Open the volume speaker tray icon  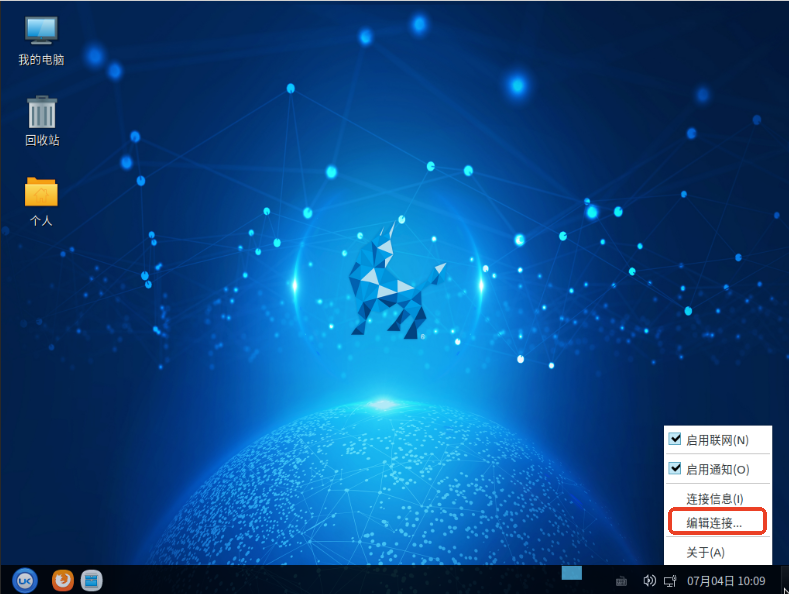649,581
